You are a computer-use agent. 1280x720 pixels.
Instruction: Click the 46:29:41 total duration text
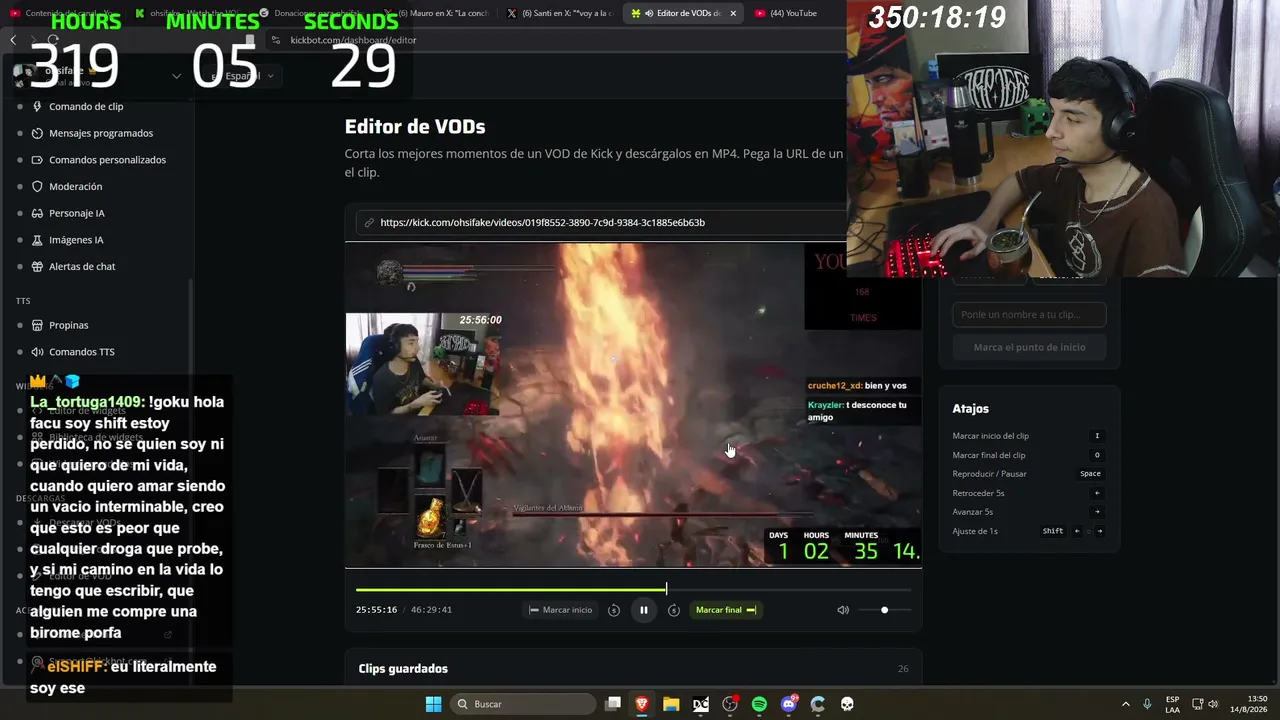click(x=431, y=610)
